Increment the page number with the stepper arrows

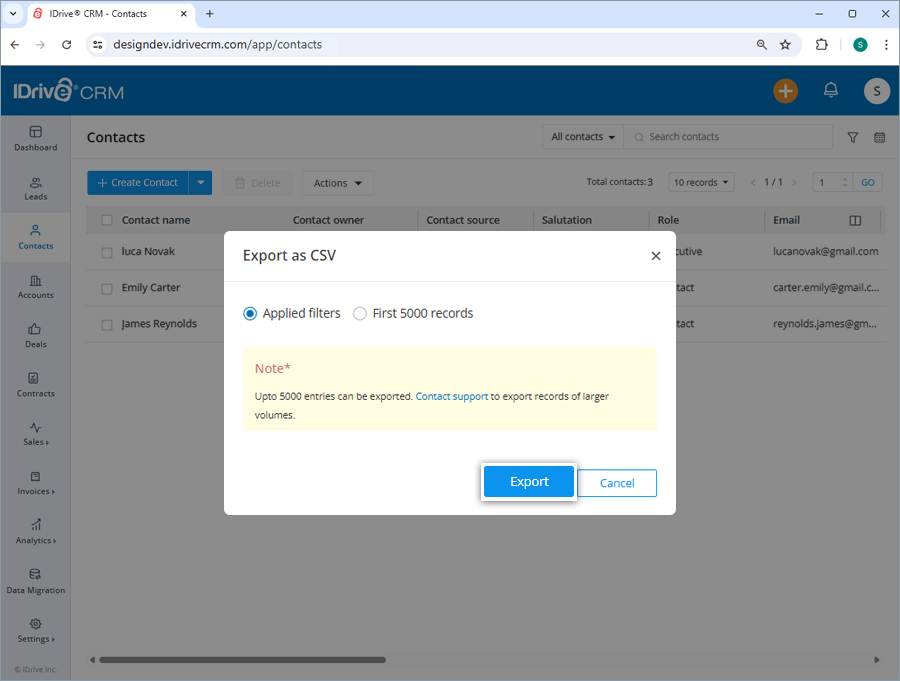pyautogui.click(x=845, y=178)
